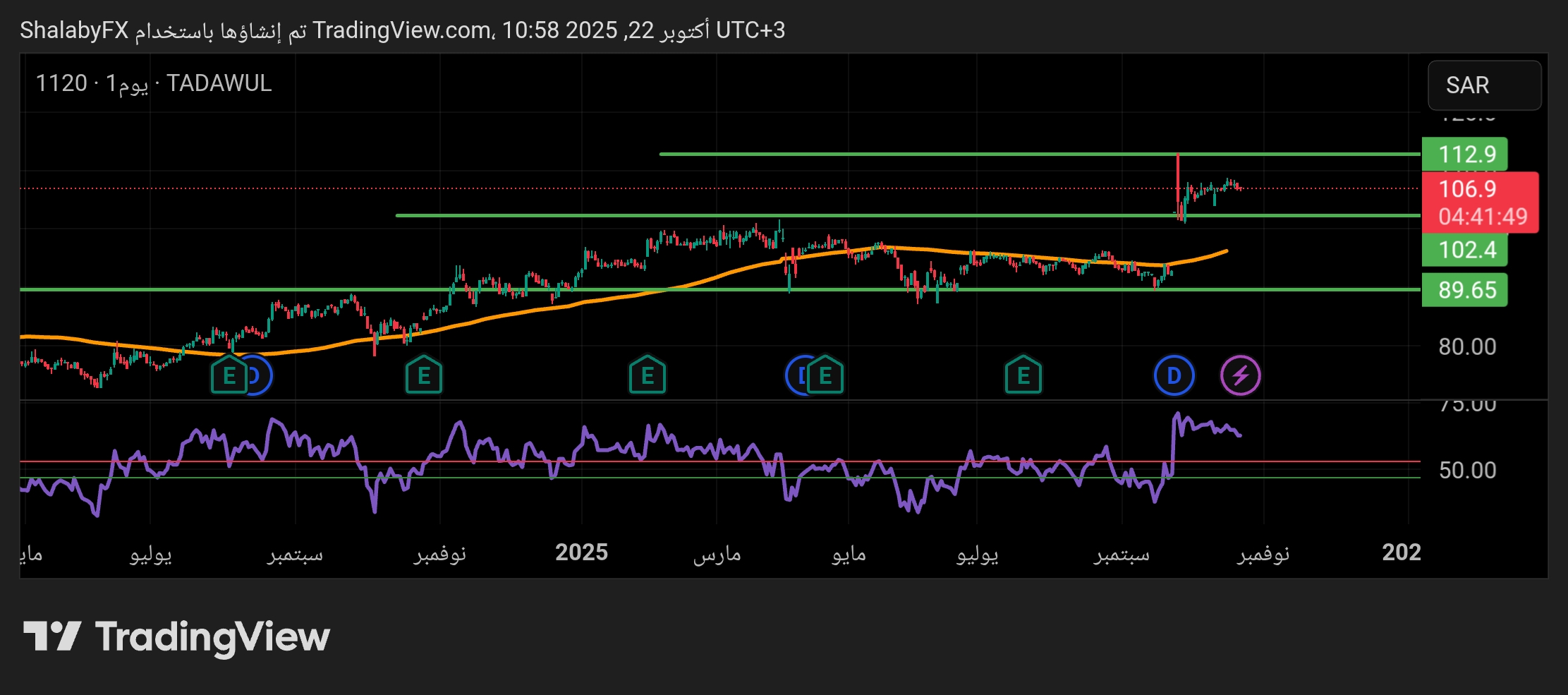Screen dimensions: 1568x695
Task: Click the purple lightning bolt event icon
Action: [x=1240, y=375]
